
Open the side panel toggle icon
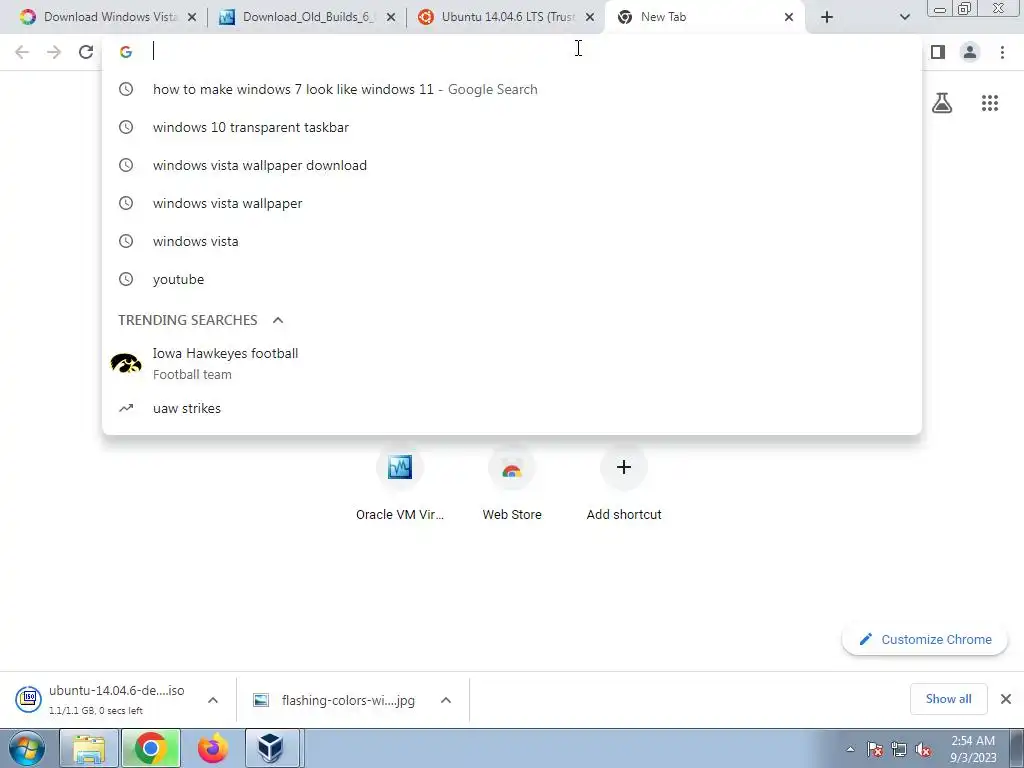[938, 52]
